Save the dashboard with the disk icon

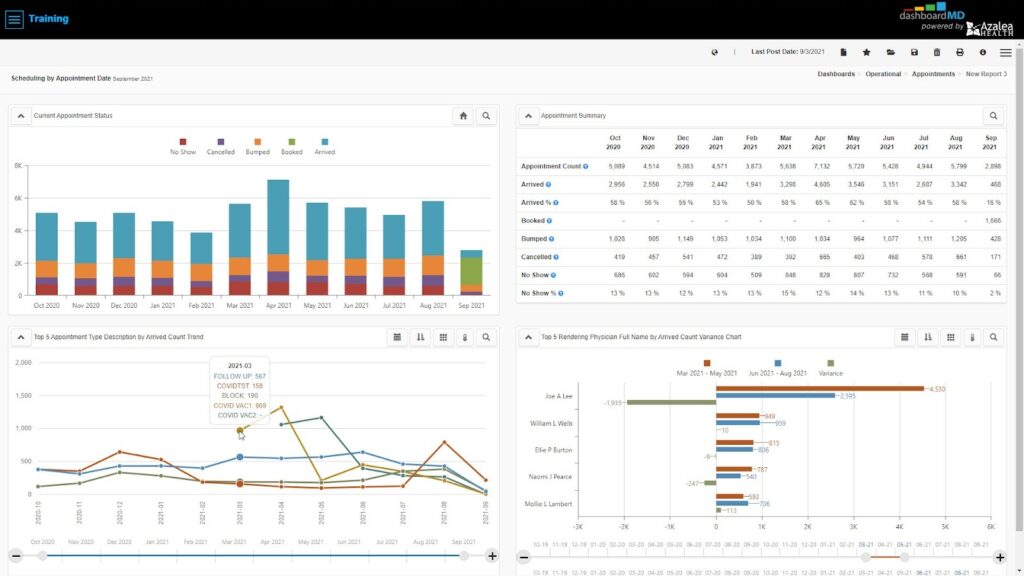click(x=915, y=52)
